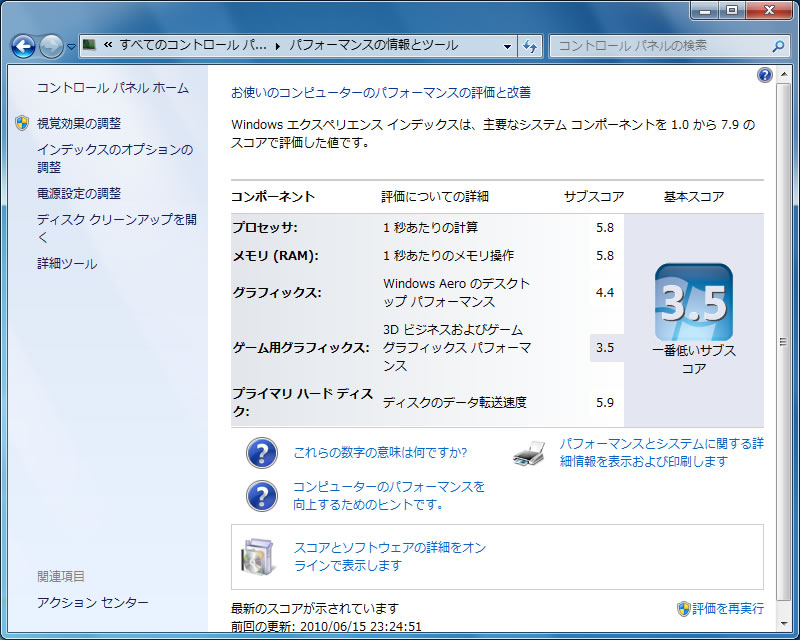Viewport: 800px width, 640px height.
Task: Click the help question mark icon top right
Action: pyautogui.click(x=765, y=75)
